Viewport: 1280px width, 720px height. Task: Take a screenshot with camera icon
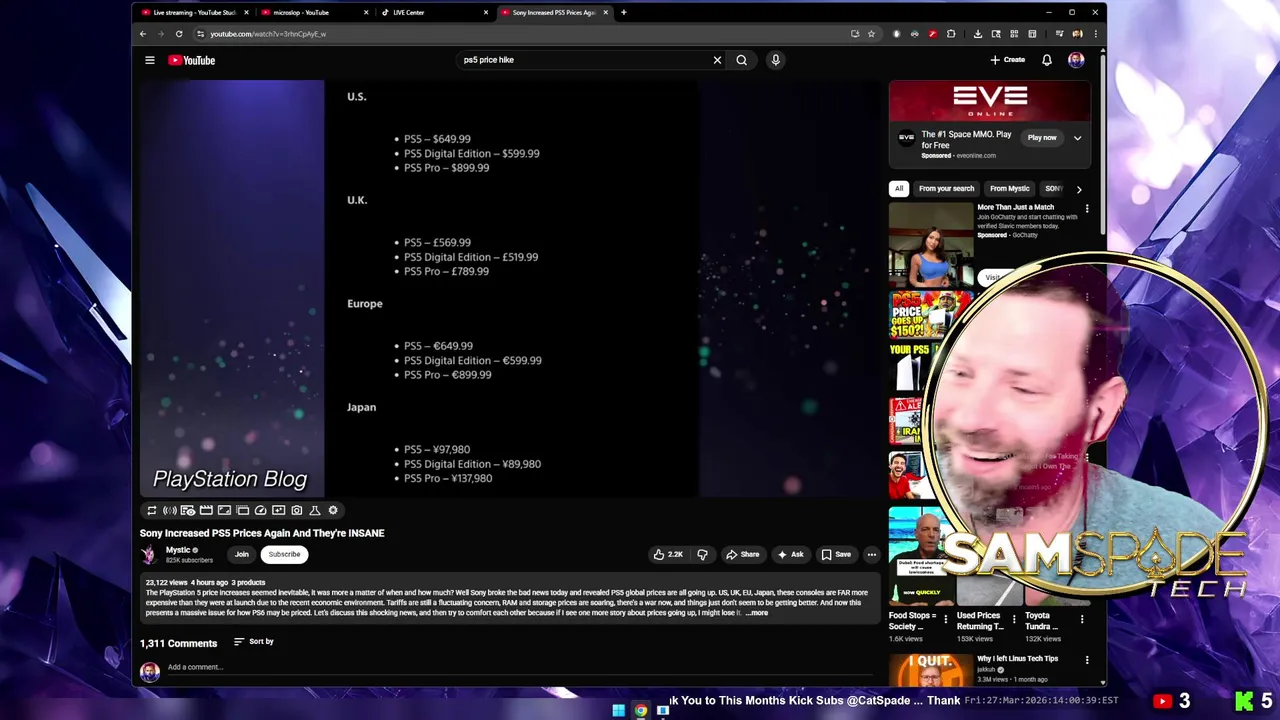297,510
